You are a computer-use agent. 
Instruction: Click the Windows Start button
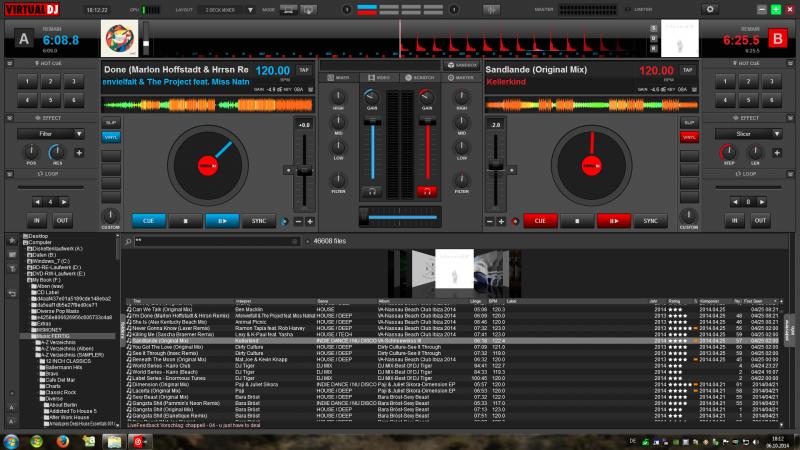11,440
